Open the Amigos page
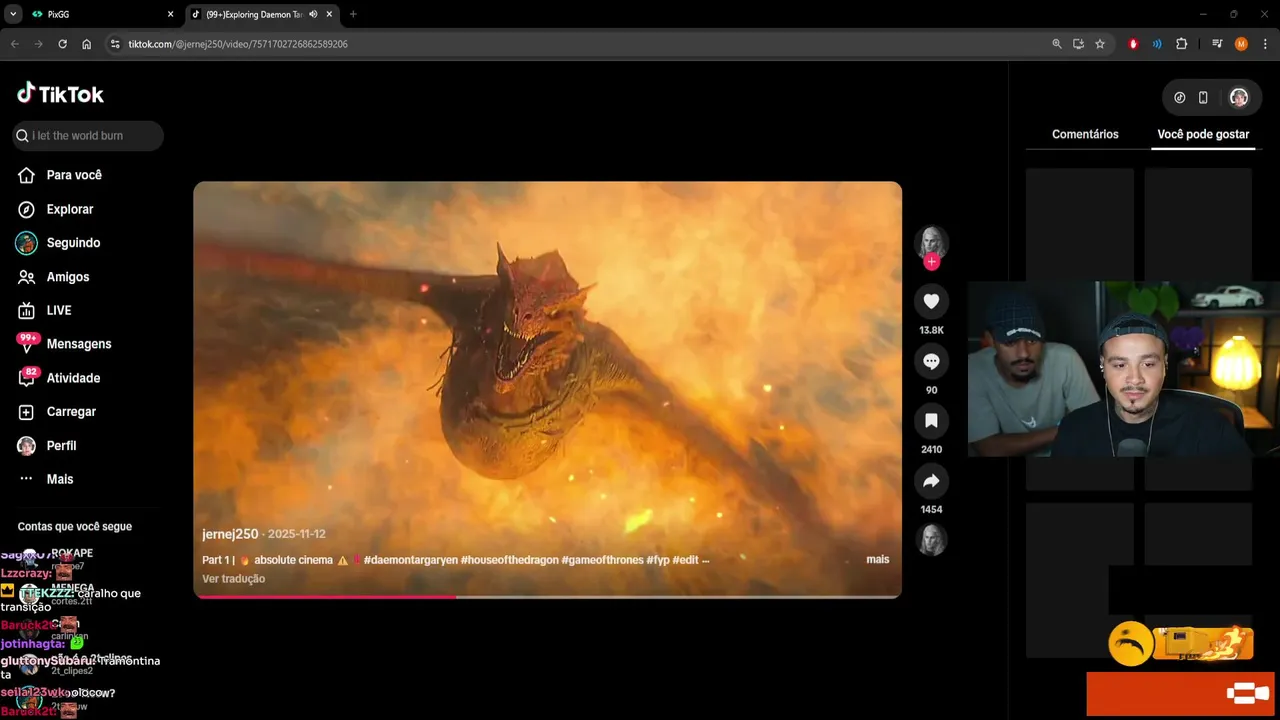 click(54, 277)
